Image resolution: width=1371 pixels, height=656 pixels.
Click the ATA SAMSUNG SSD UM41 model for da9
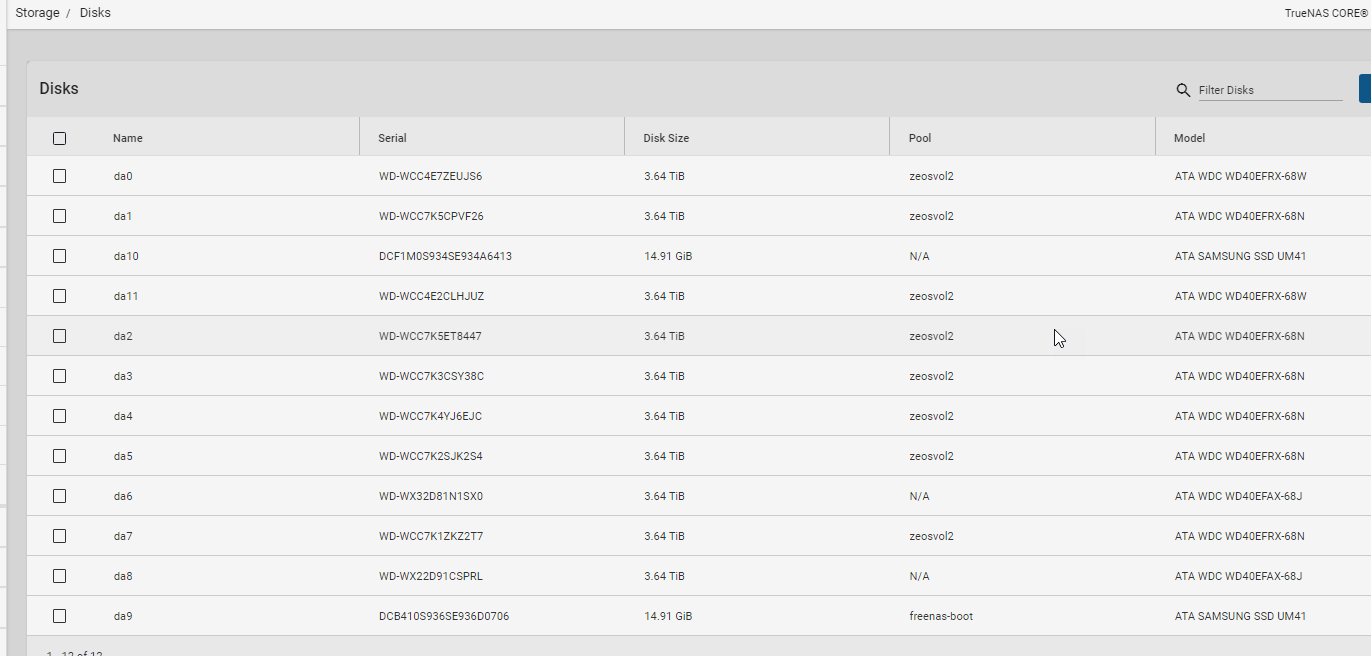coord(1240,616)
